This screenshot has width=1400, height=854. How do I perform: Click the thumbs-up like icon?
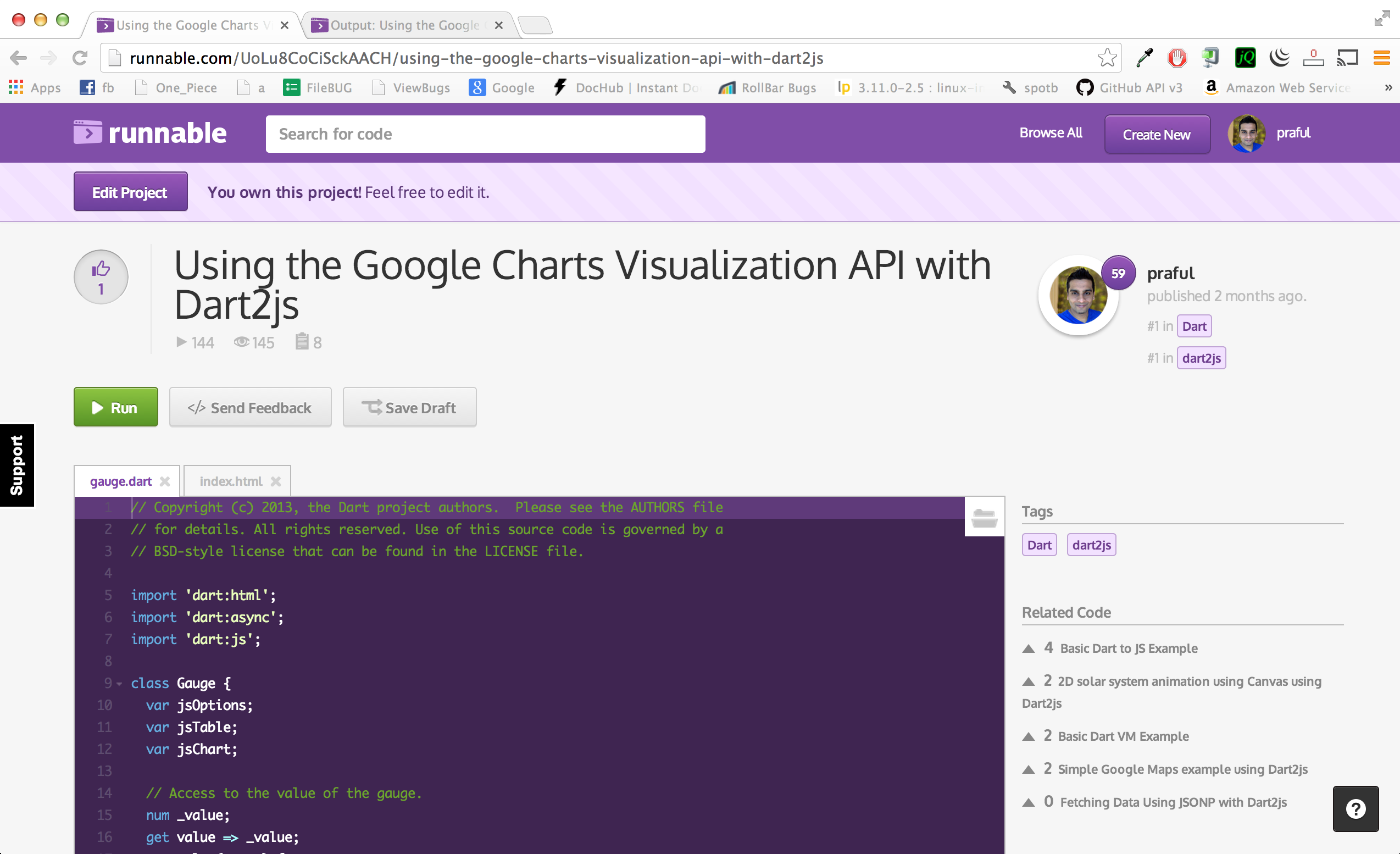point(101,269)
